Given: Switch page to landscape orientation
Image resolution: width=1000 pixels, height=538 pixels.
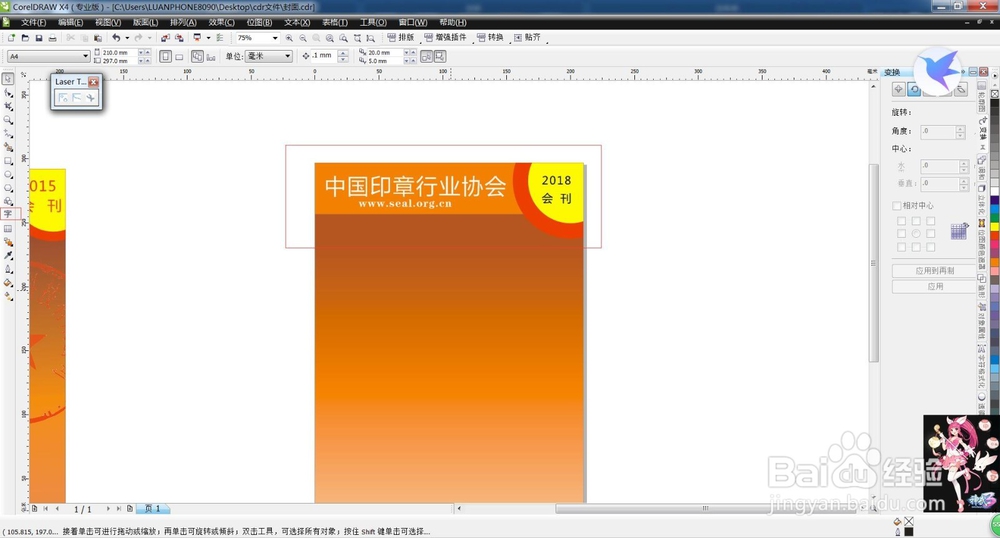Looking at the screenshot, I should (179, 57).
